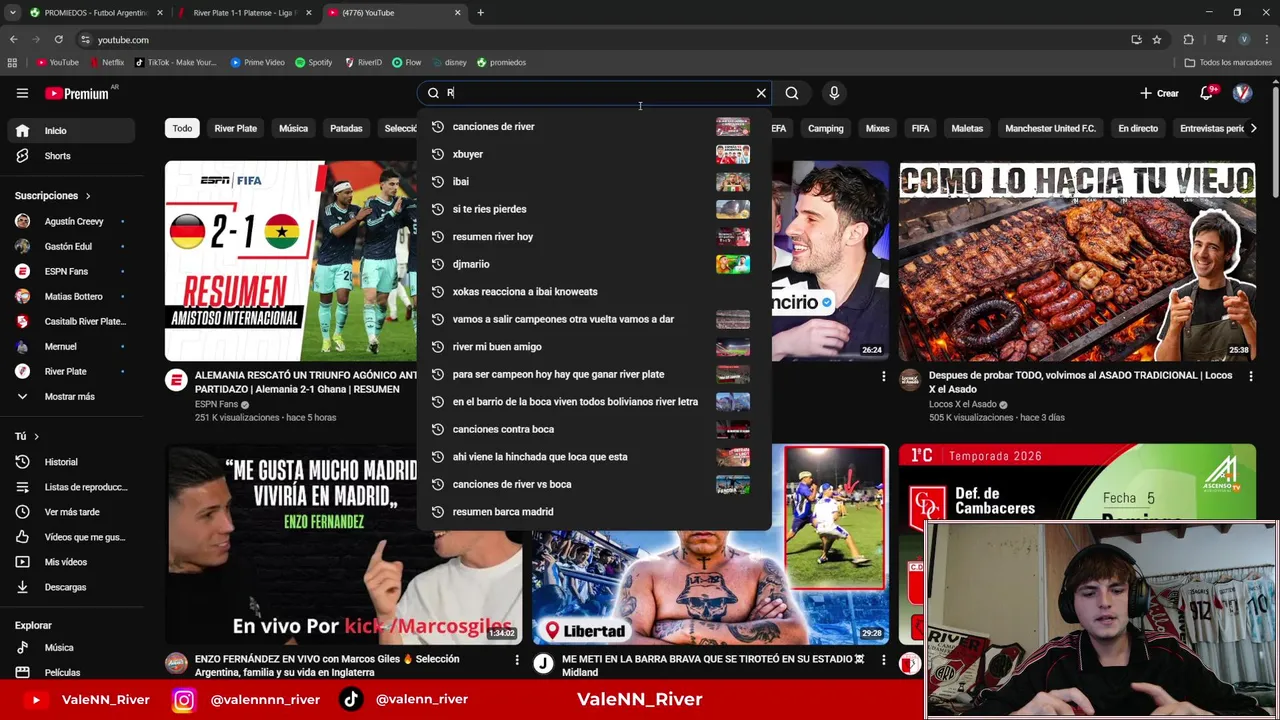Select the Todo filter chip
The image size is (1280, 720).
[x=182, y=128]
